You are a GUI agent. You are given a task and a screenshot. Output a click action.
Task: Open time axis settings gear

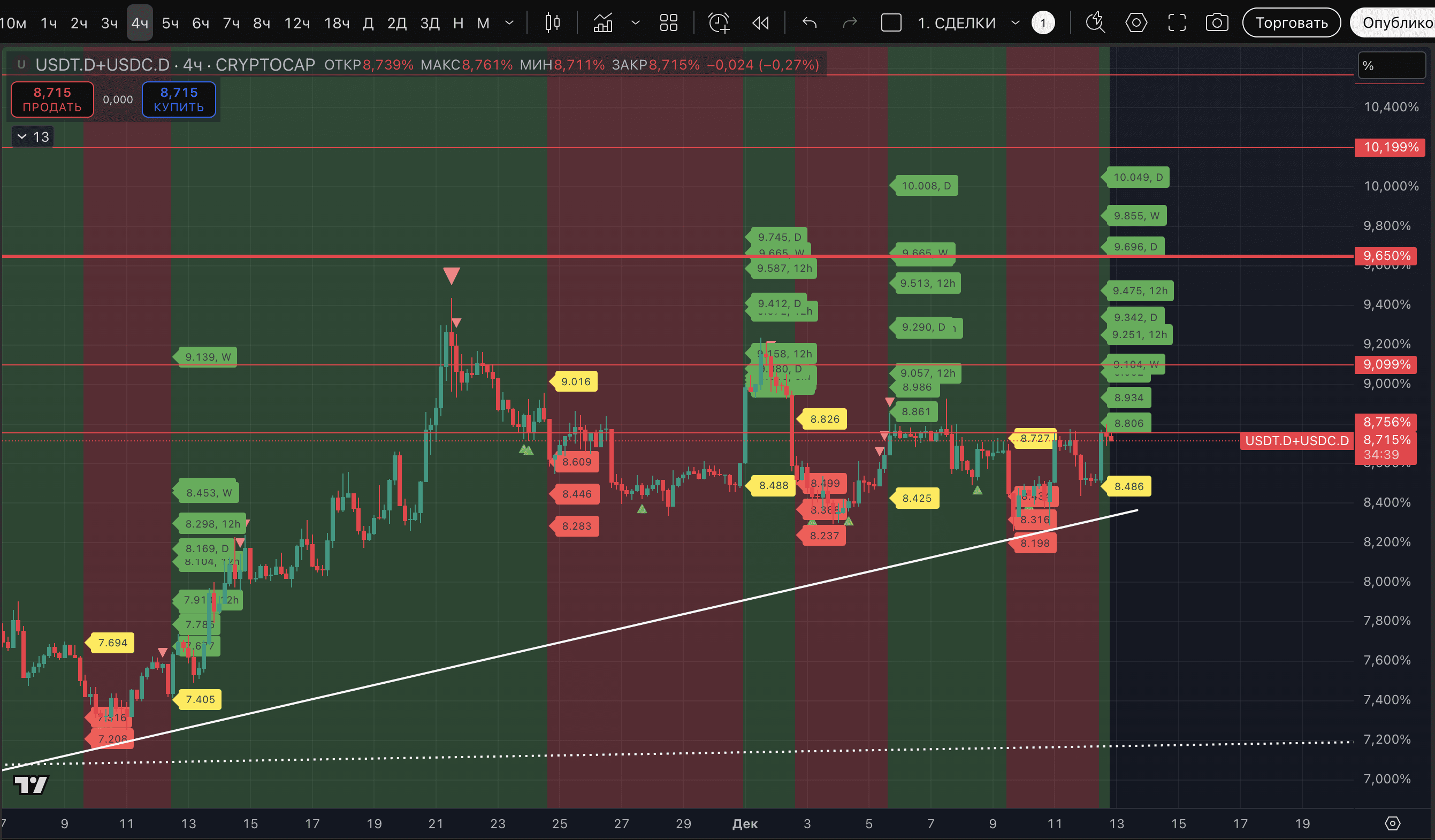coord(1392,823)
